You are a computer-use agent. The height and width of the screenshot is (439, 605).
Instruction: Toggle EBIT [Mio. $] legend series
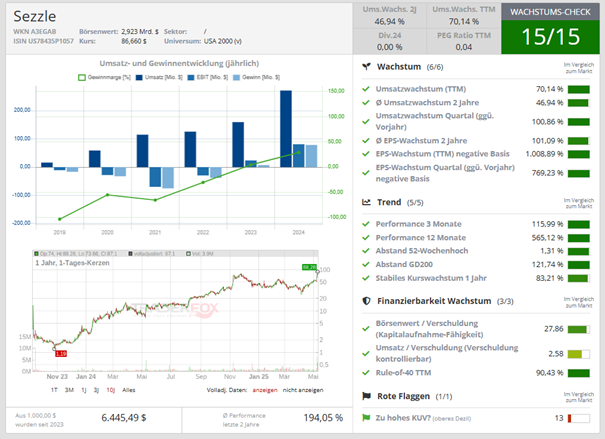208,78
